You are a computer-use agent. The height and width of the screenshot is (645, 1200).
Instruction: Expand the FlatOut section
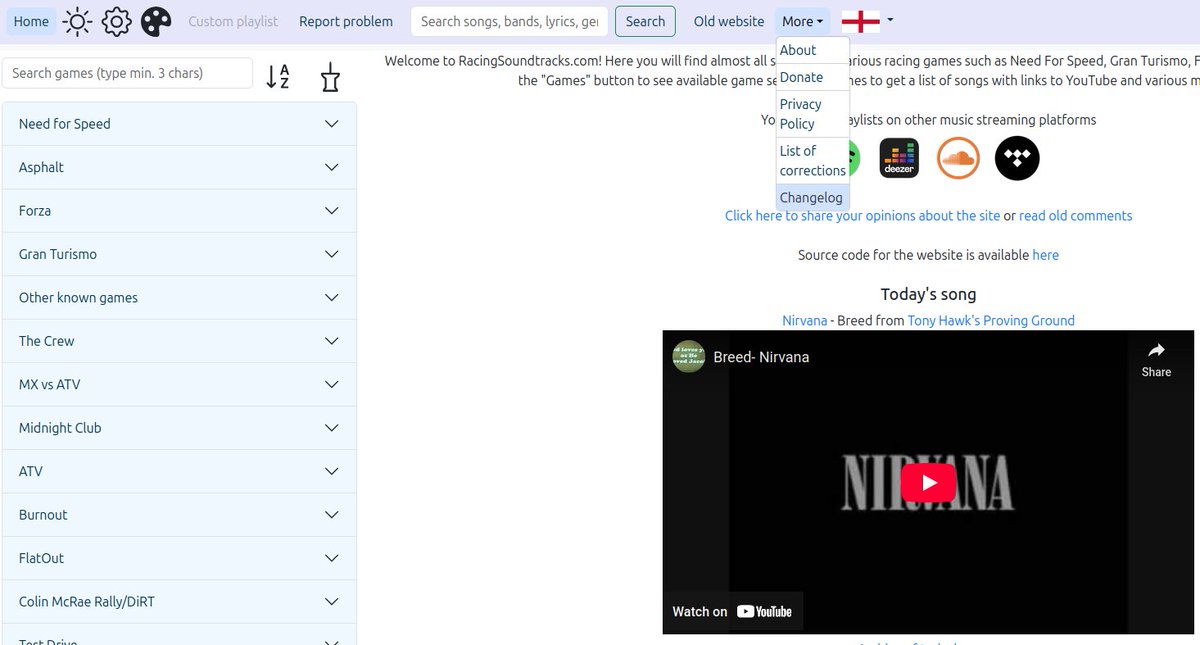tap(179, 558)
